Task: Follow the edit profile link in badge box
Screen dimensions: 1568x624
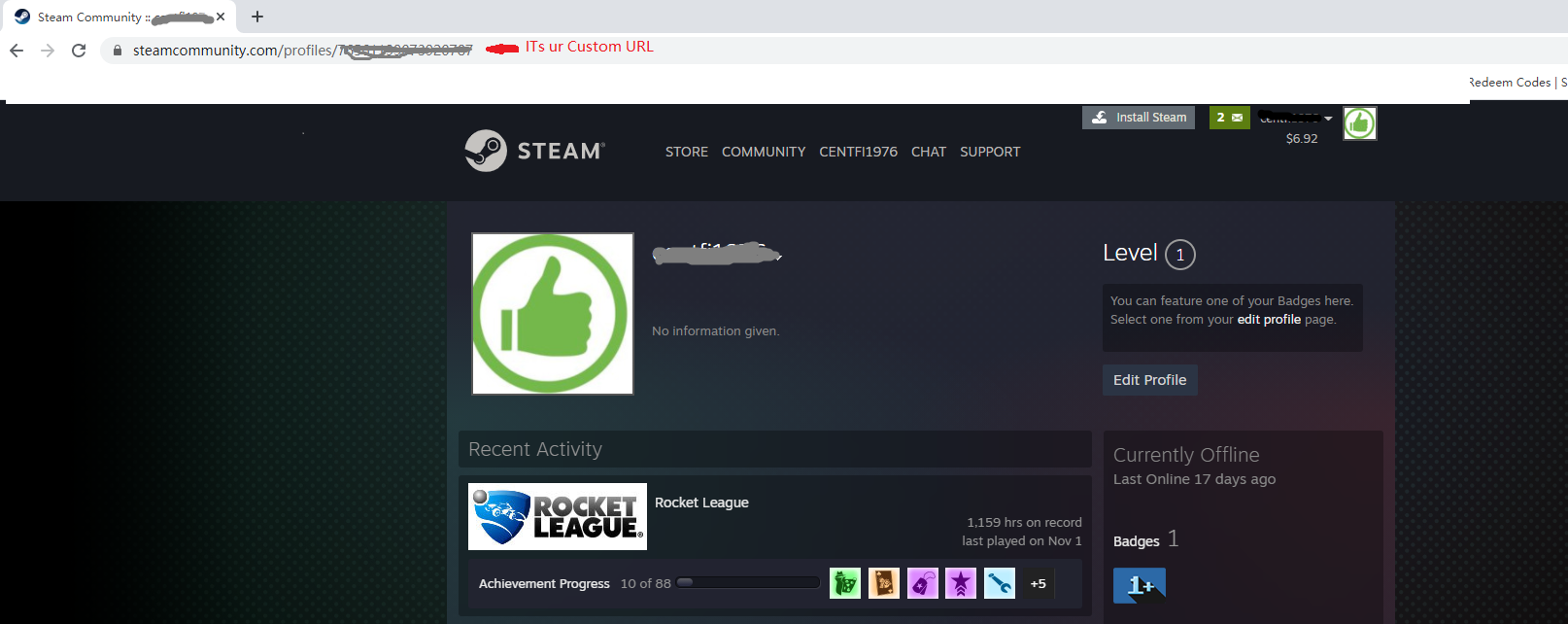Action: [x=1269, y=319]
